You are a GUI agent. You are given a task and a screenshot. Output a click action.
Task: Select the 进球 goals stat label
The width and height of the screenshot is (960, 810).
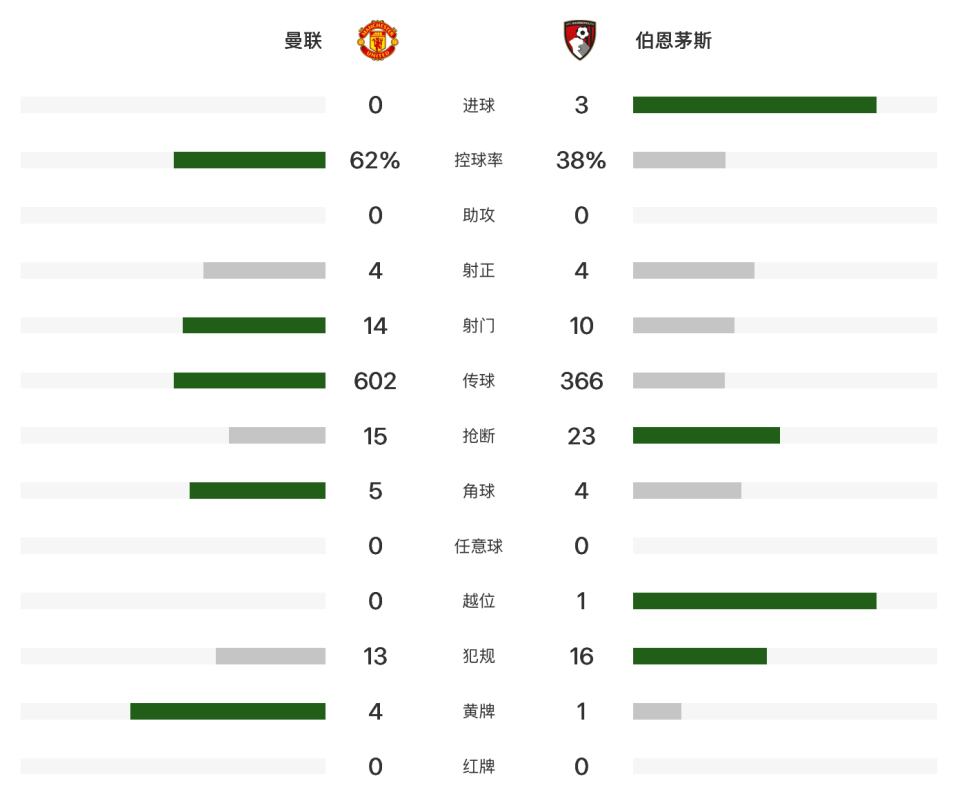pyautogui.click(x=479, y=105)
